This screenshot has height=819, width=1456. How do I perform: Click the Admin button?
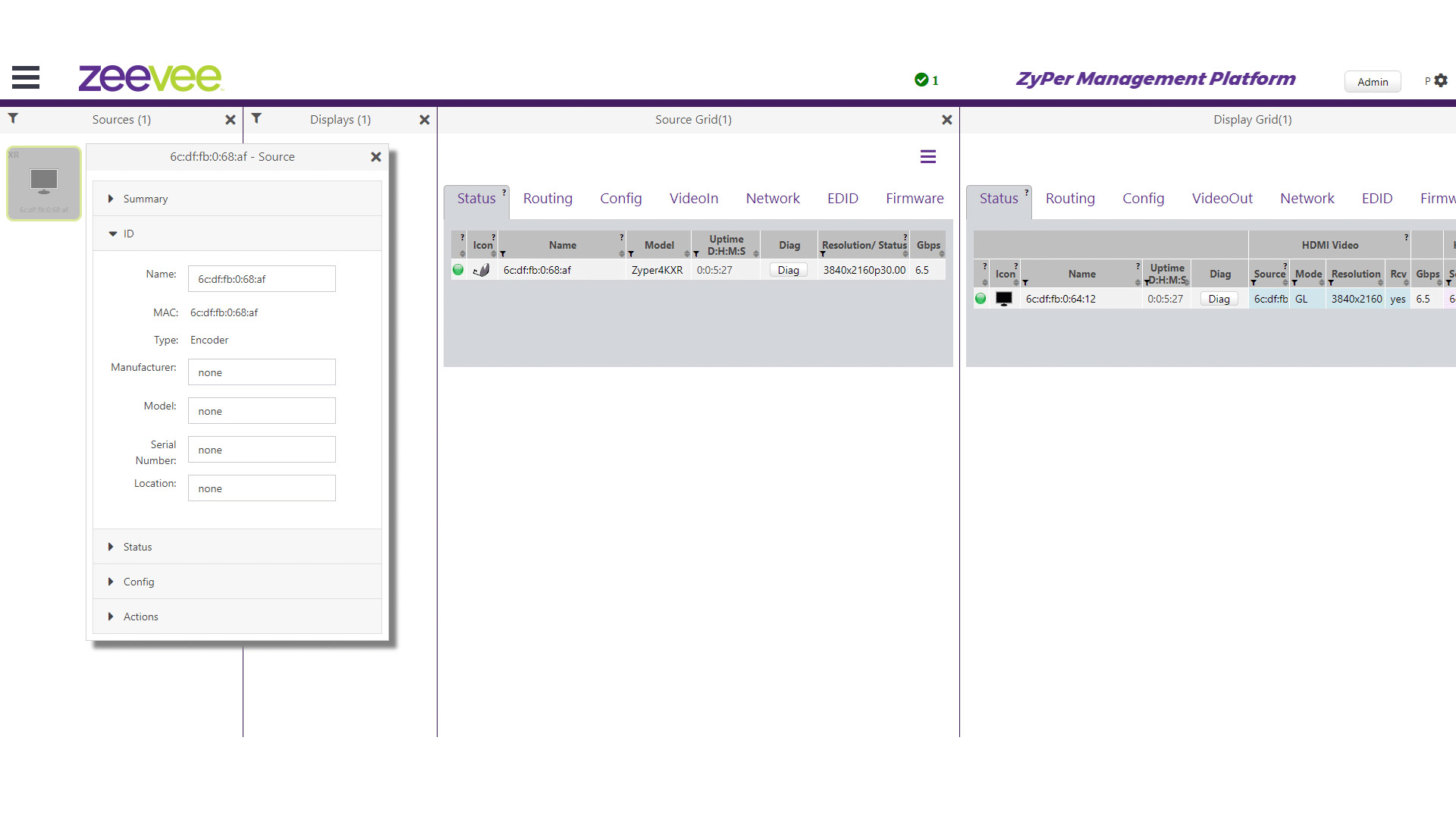point(1372,82)
